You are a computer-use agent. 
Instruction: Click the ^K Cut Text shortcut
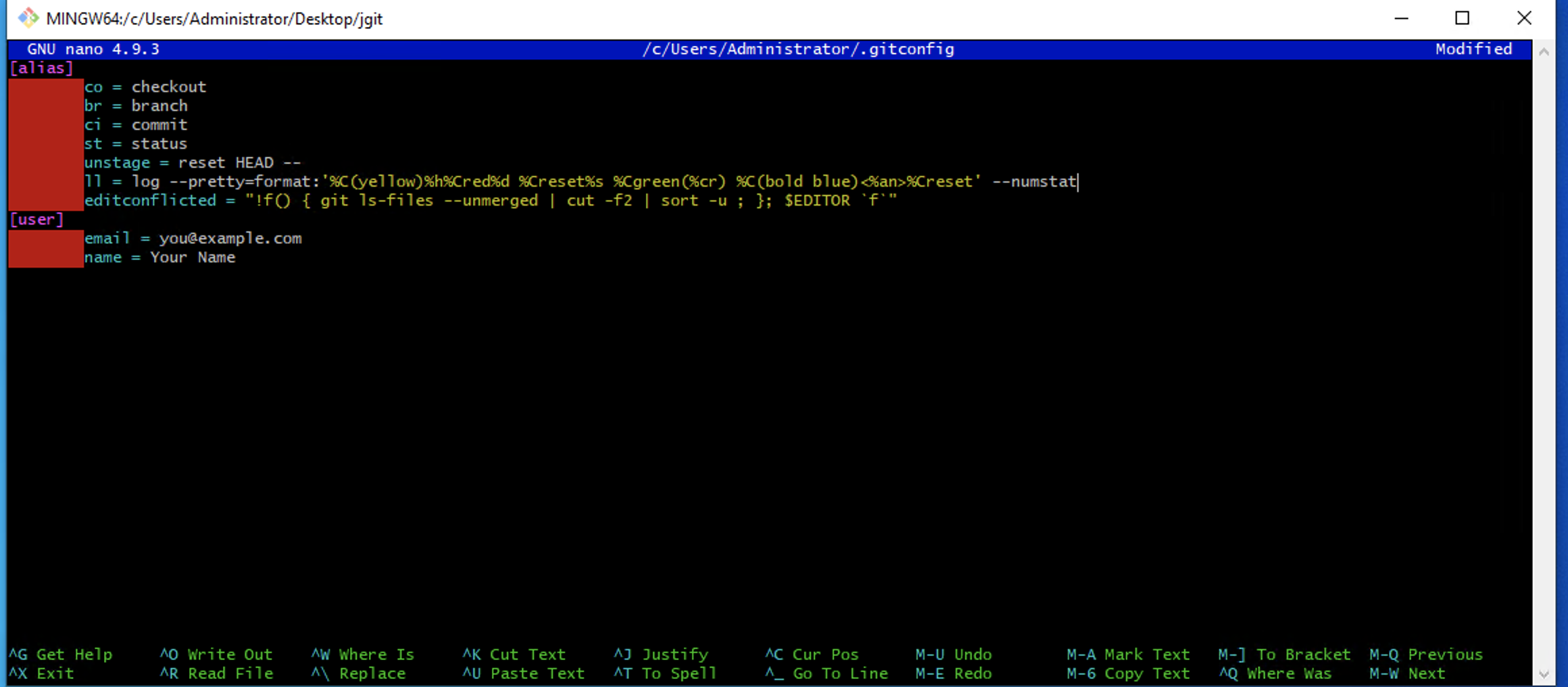[x=514, y=655]
